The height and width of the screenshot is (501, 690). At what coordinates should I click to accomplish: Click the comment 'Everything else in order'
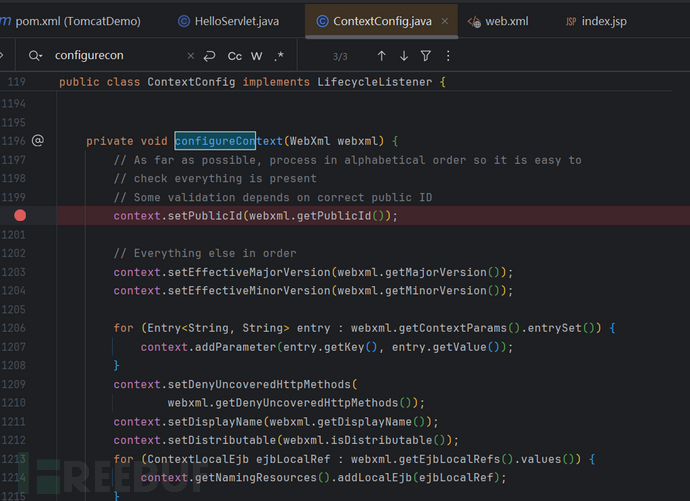tap(205, 253)
